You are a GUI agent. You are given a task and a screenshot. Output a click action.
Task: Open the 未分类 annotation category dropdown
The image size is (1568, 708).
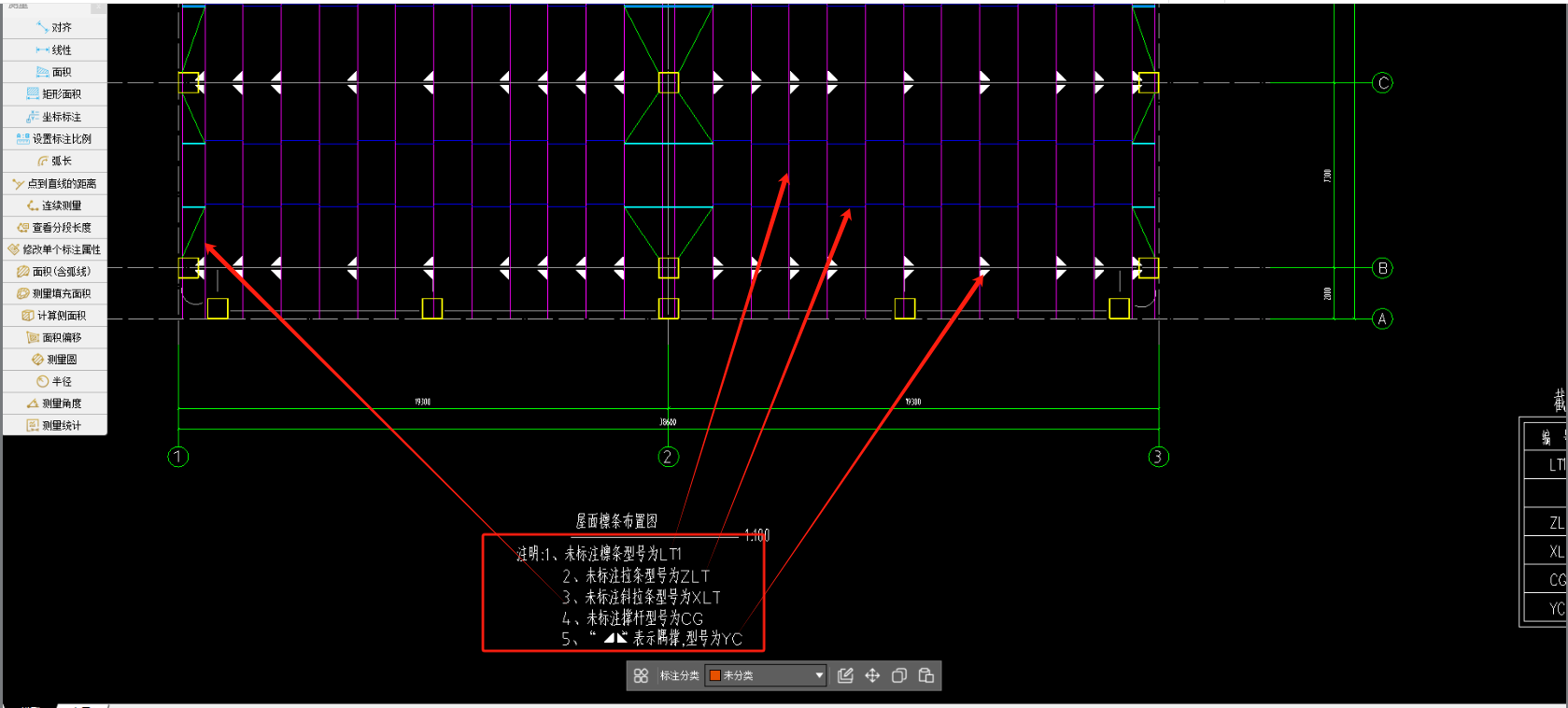767,675
